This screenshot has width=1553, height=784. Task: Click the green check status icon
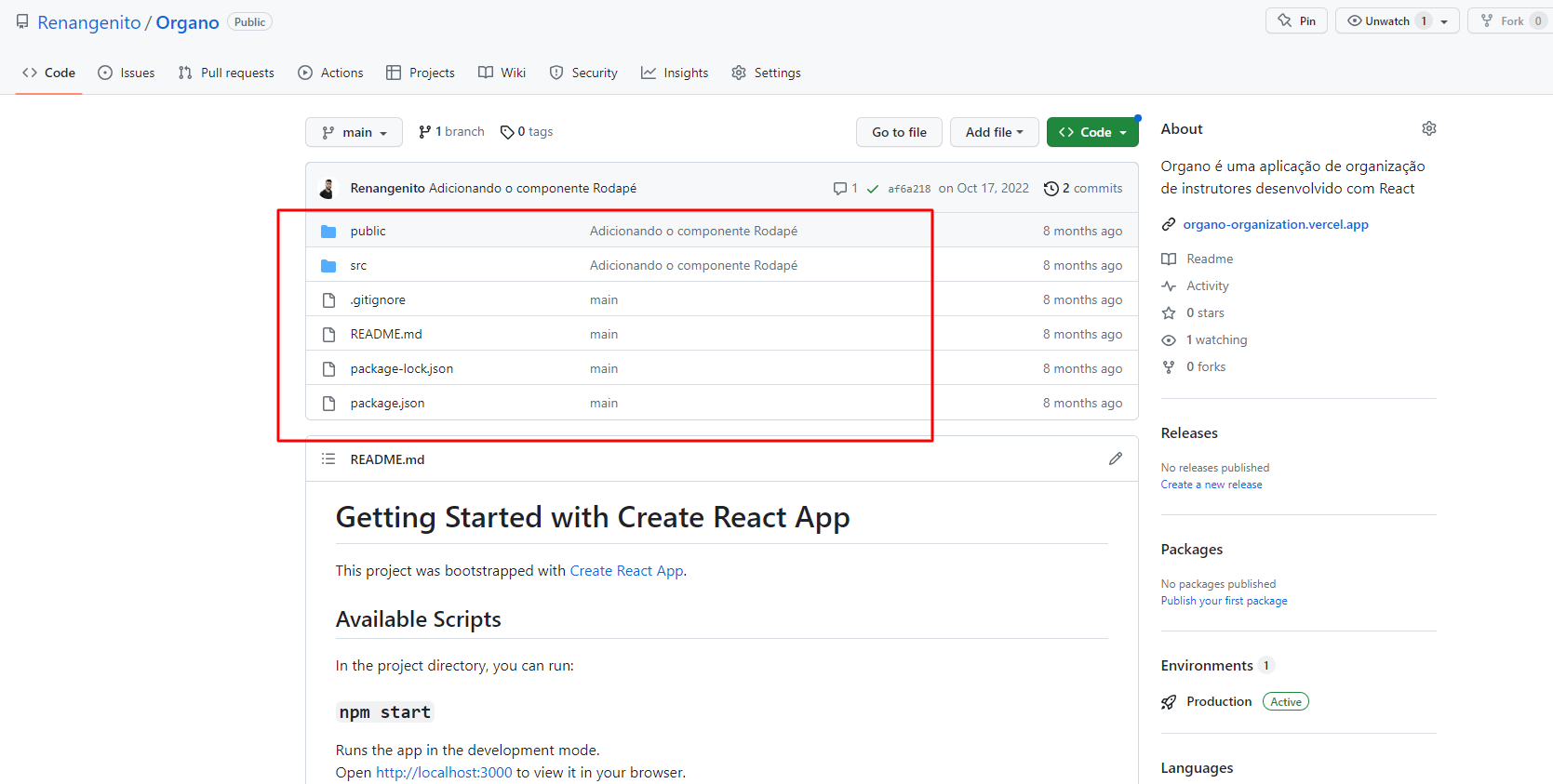click(873, 189)
